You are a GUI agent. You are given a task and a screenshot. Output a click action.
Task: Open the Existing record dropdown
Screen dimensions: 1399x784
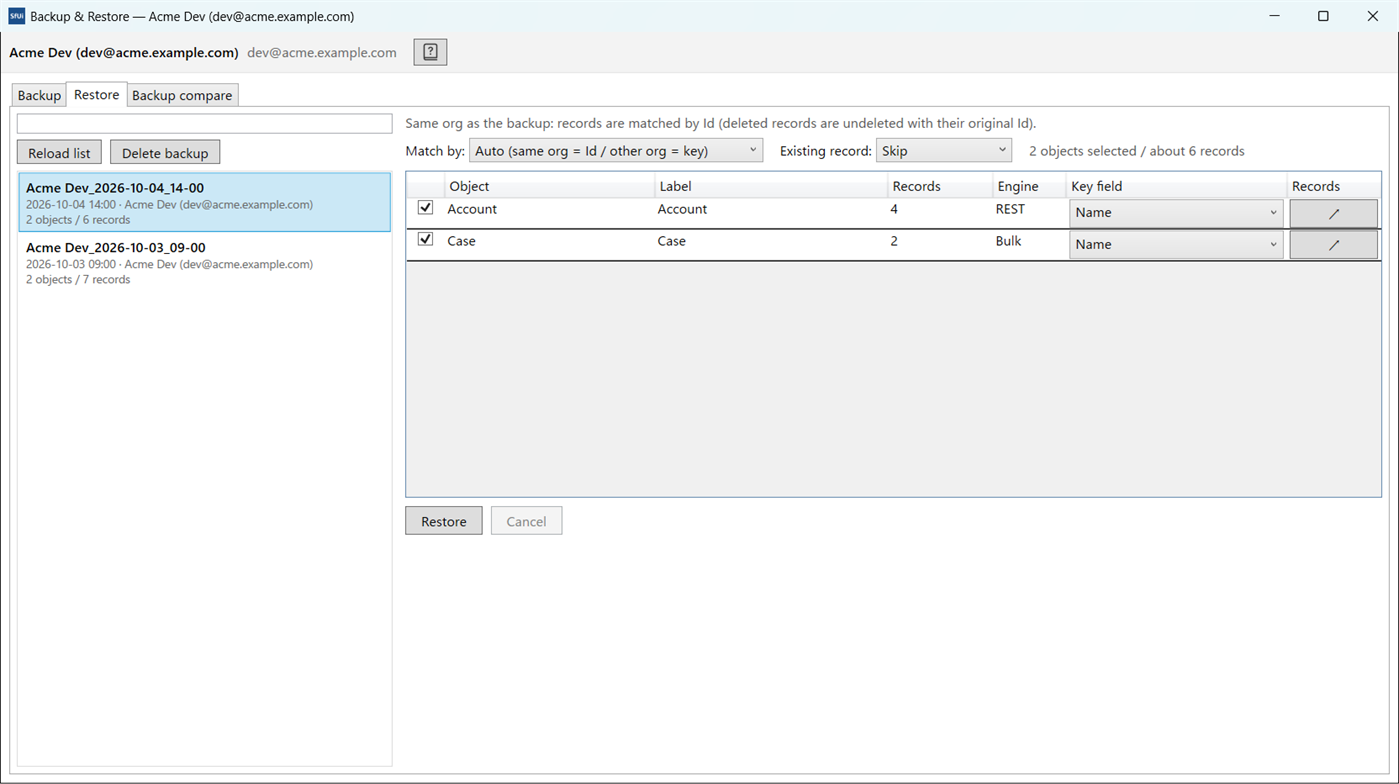point(944,150)
